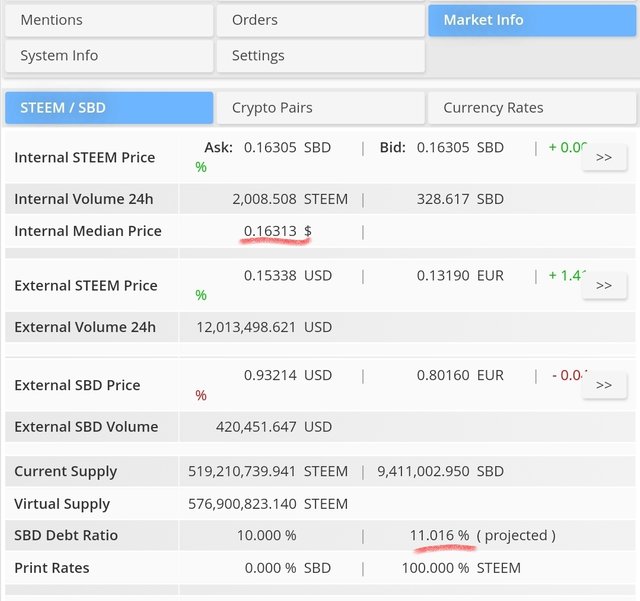Click SBD Debt Ratio 10.000 % value
Screen dimensions: 640x601
pyautogui.click(x=267, y=535)
